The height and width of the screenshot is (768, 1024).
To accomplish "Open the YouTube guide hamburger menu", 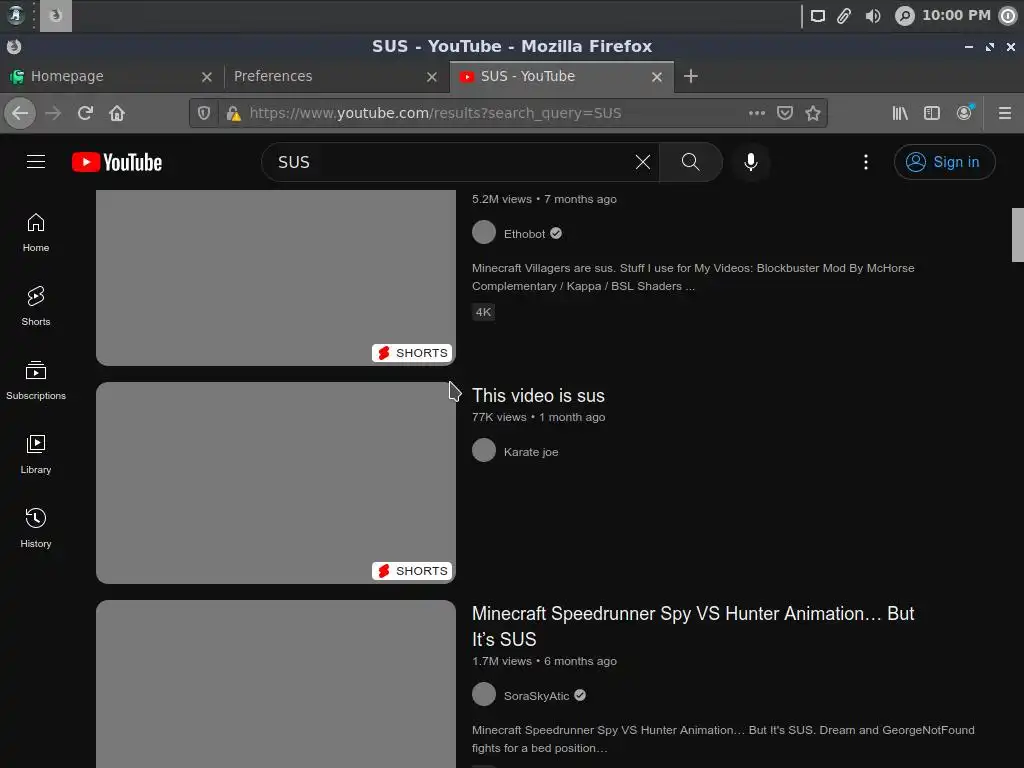I will [x=36, y=162].
